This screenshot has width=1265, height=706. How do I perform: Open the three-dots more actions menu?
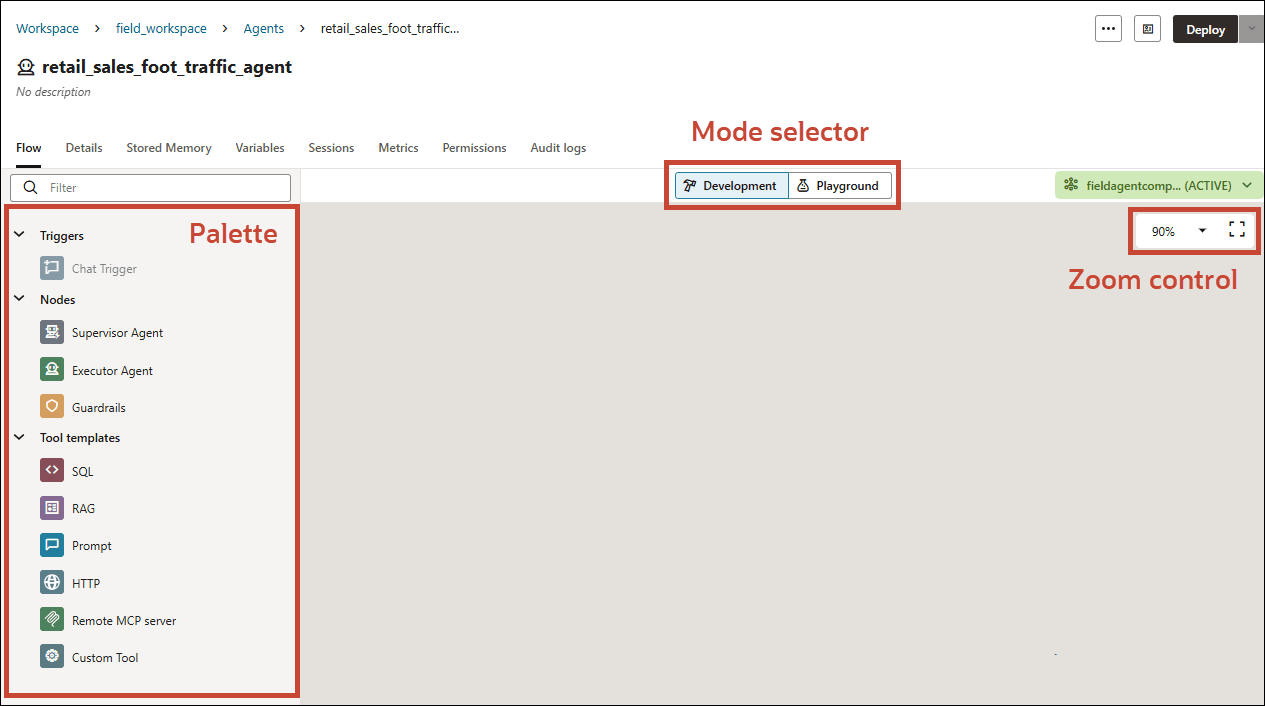click(x=1108, y=29)
